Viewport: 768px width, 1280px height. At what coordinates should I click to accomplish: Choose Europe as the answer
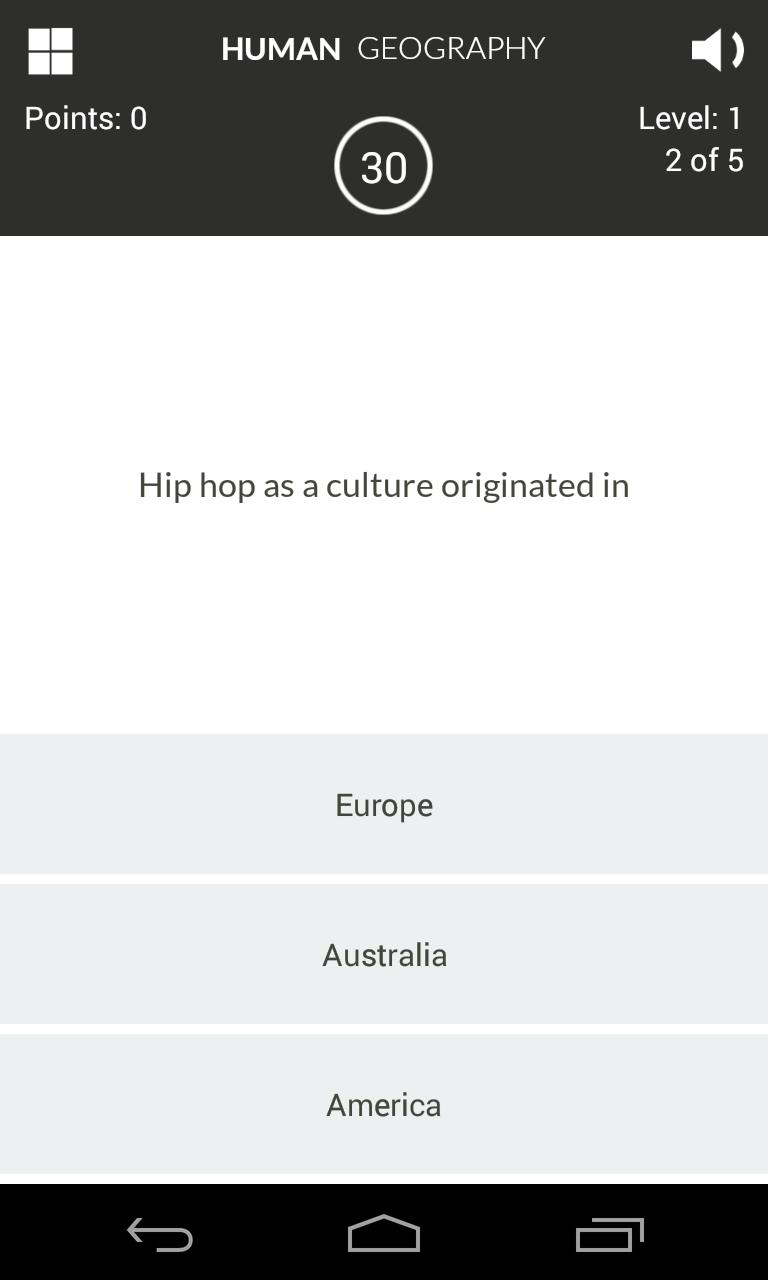384,805
